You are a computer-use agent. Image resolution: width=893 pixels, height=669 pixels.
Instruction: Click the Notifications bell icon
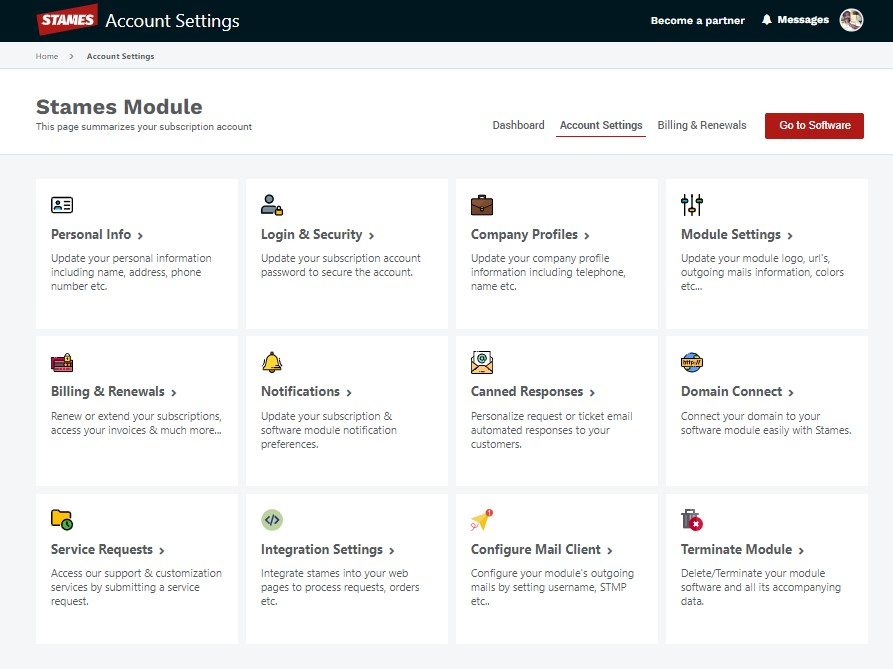(272, 362)
